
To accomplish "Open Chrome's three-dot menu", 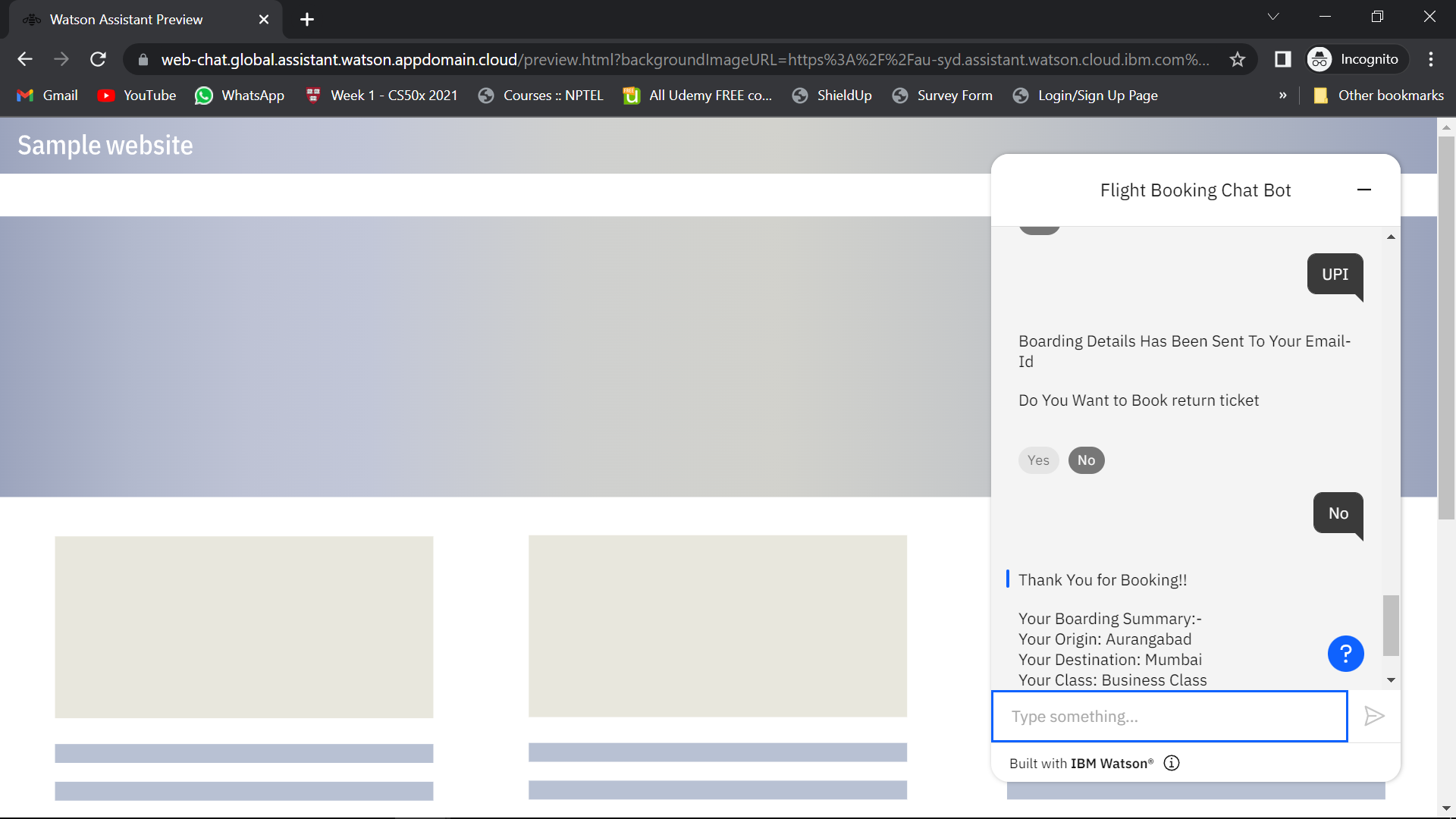I will click(1430, 59).
